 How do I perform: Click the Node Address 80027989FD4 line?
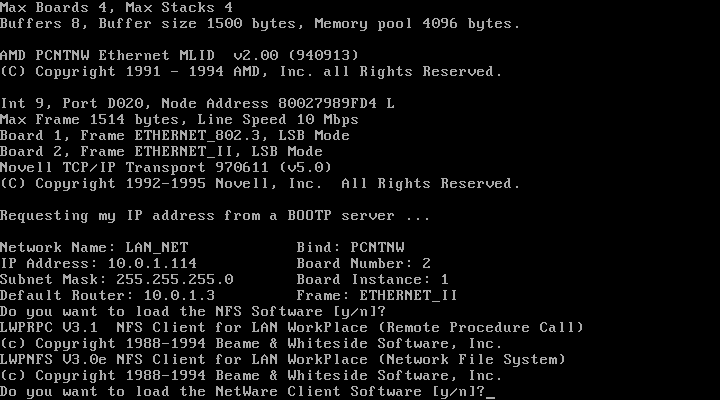click(197, 104)
